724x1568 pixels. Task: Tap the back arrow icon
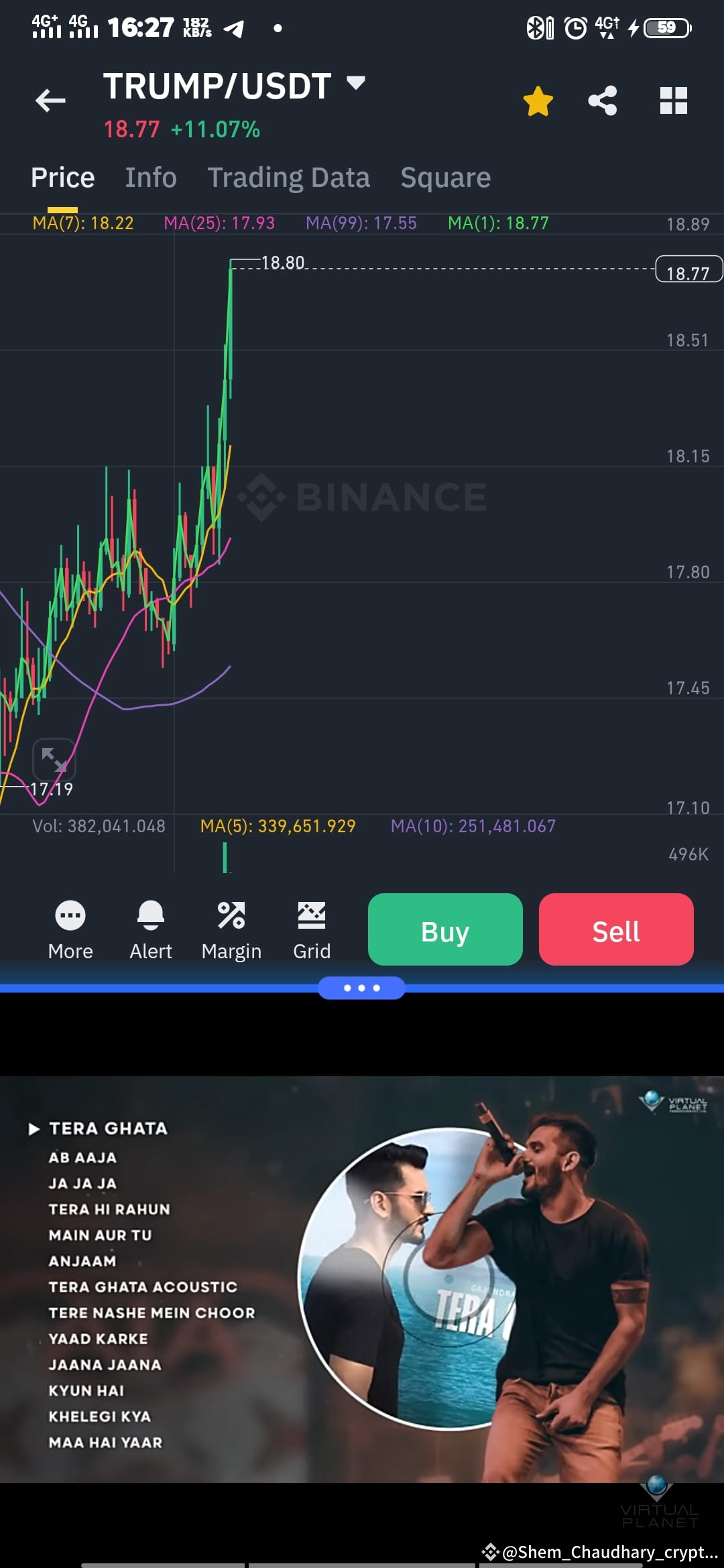click(50, 101)
